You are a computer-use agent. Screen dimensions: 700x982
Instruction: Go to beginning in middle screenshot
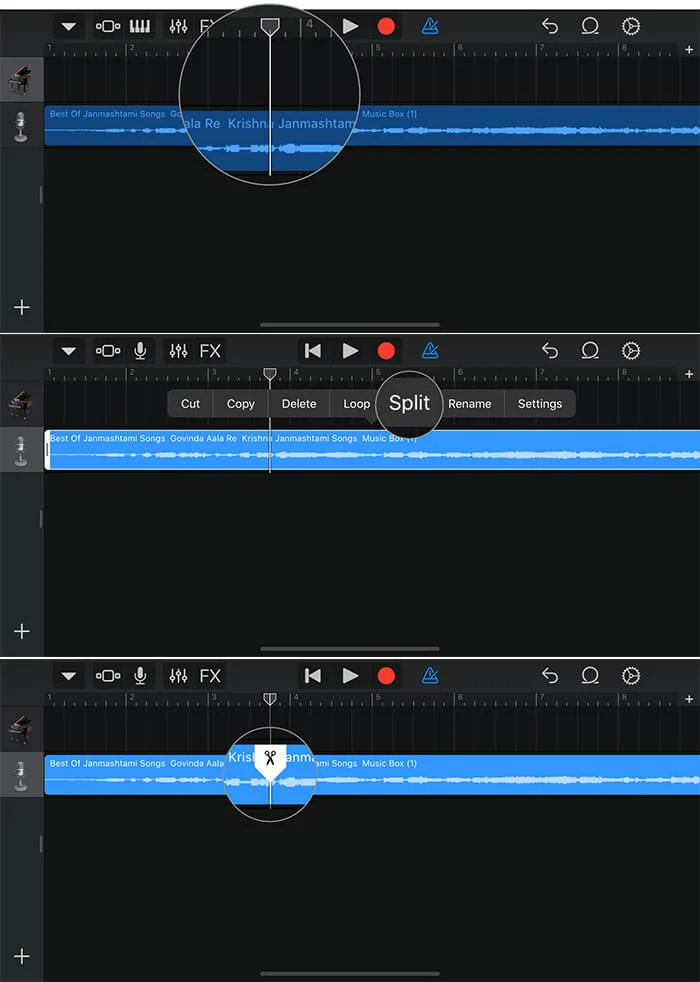(312, 351)
